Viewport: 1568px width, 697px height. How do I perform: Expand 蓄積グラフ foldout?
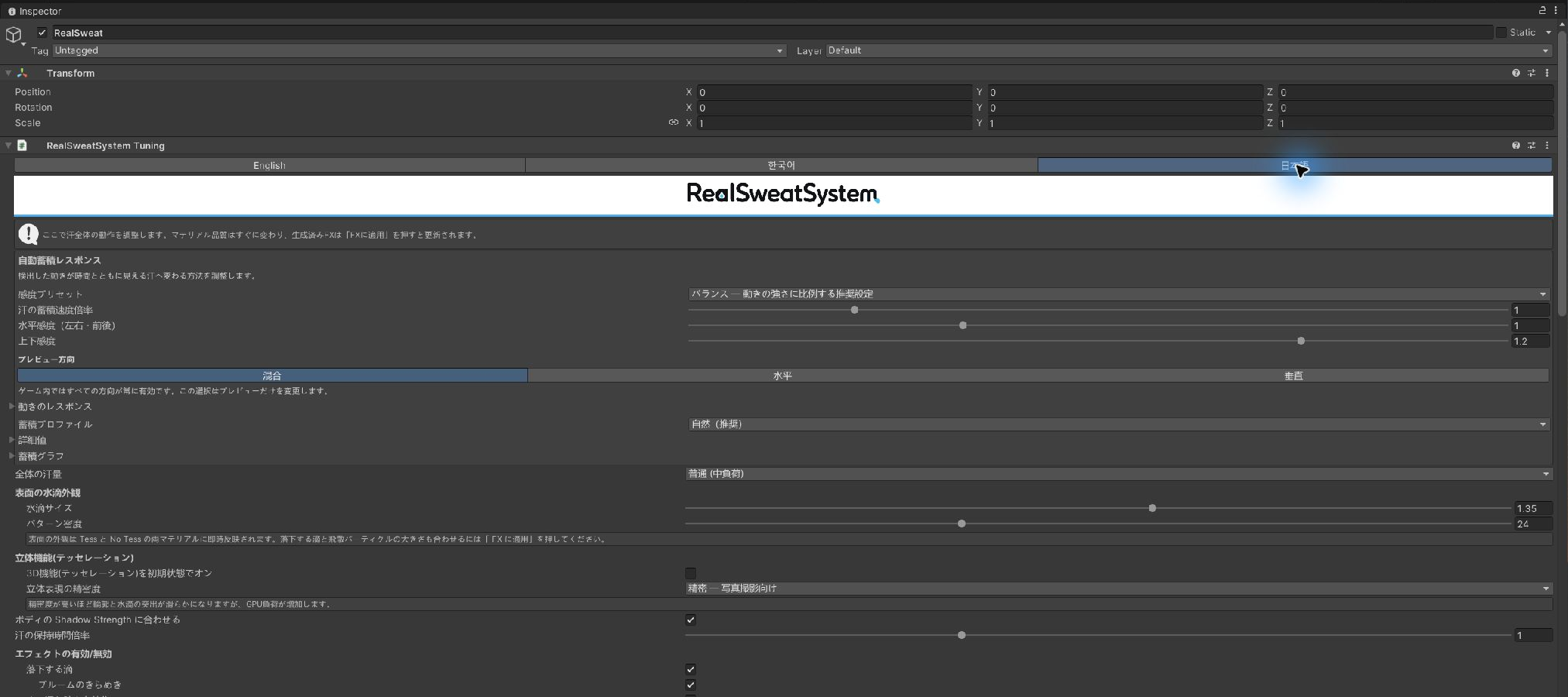(x=12, y=455)
